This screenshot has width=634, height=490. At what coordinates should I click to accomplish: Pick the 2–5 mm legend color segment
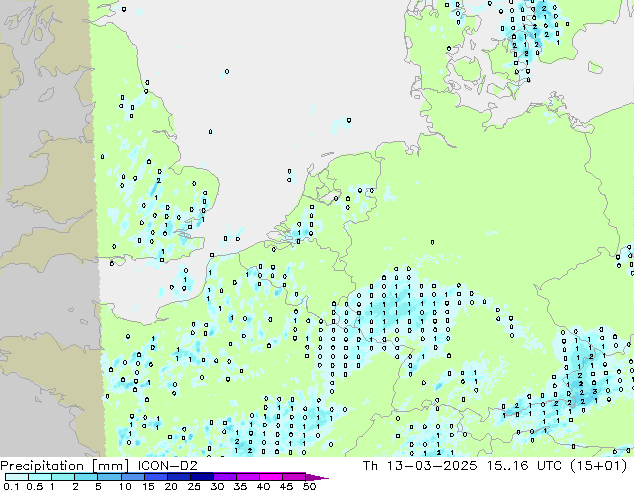pos(86,477)
